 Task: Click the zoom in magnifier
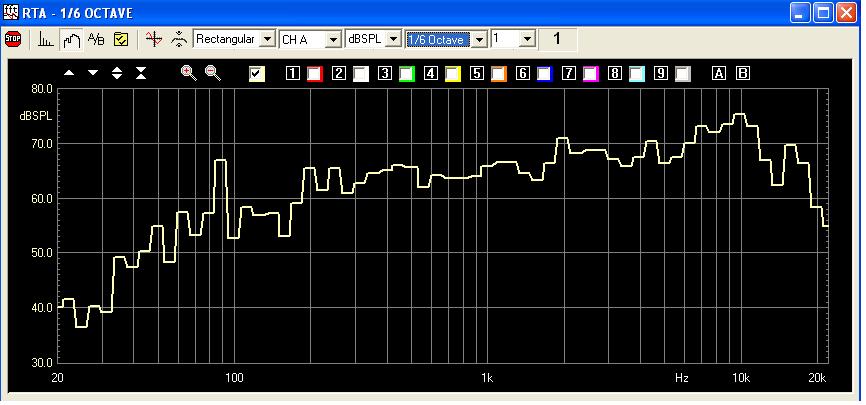188,73
